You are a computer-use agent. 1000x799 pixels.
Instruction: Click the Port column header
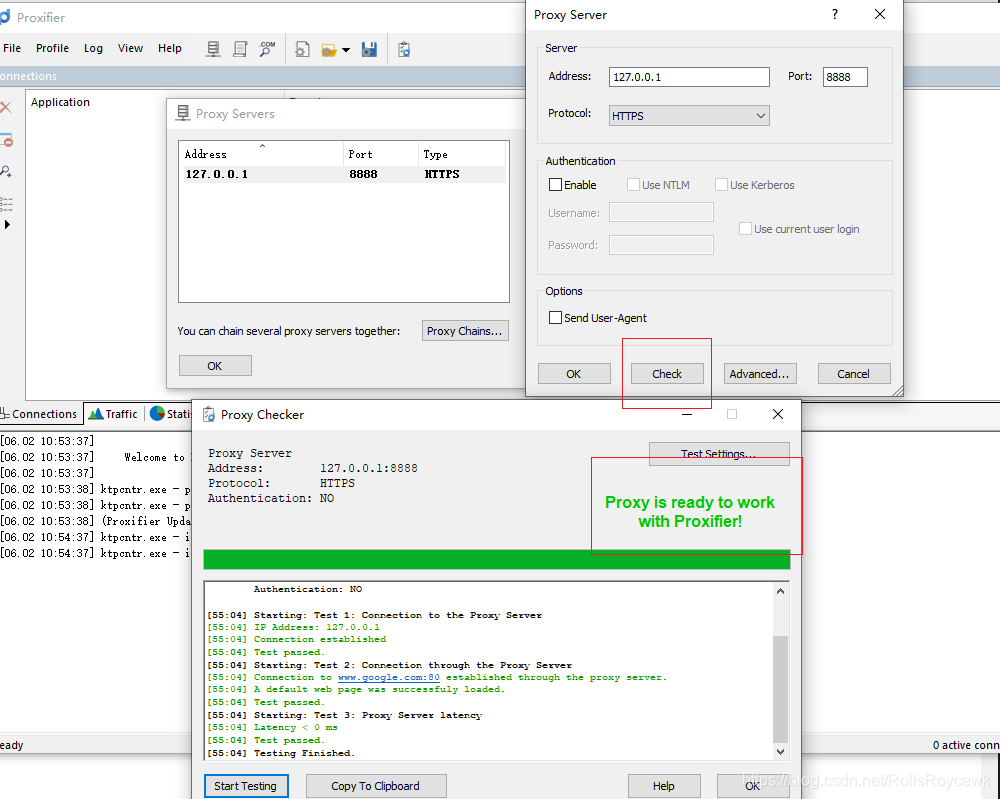point(381,154)
